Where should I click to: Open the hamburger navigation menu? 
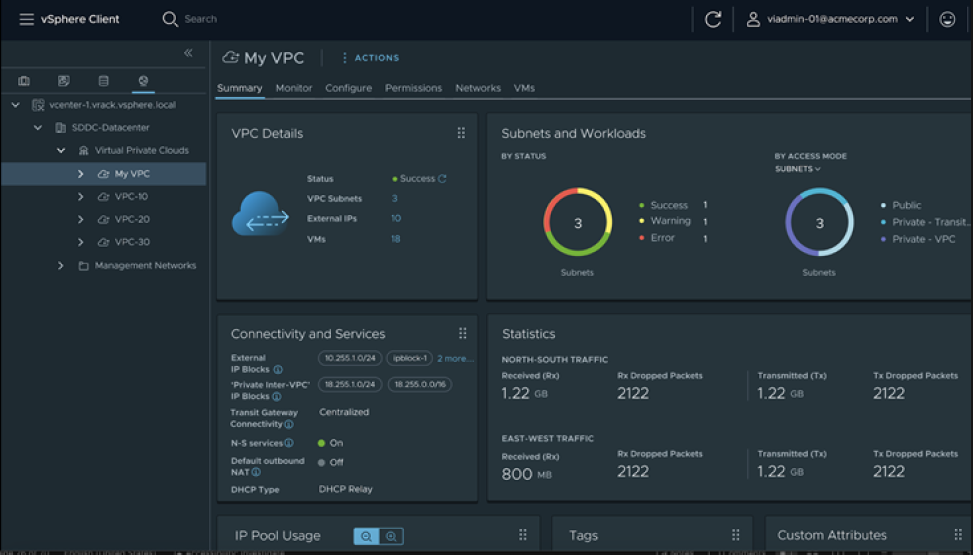(x=26, y=19)
